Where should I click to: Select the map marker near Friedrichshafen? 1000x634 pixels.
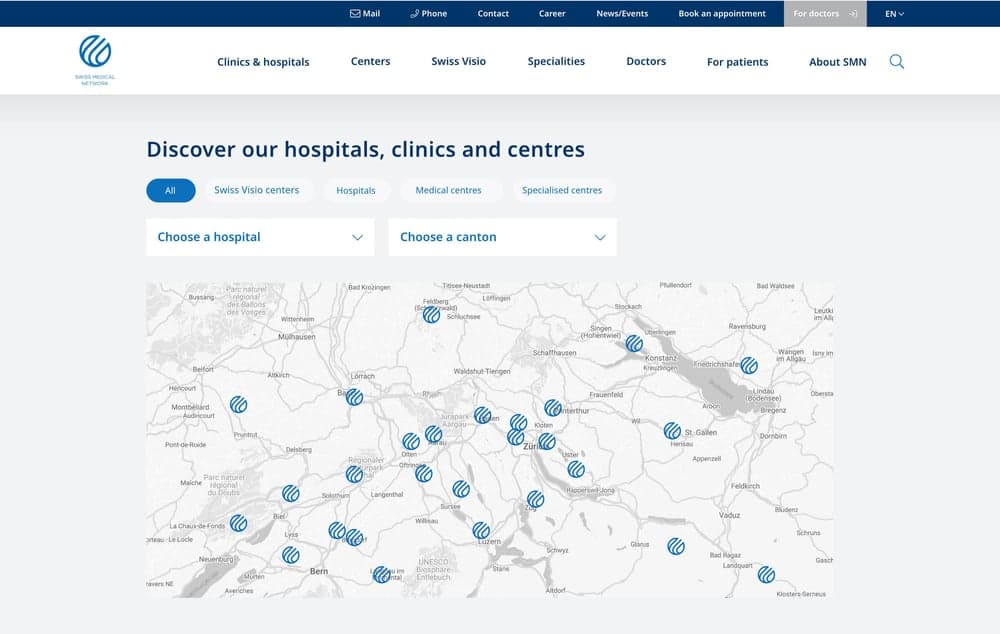pyautogui.click(x=748, y=366)
